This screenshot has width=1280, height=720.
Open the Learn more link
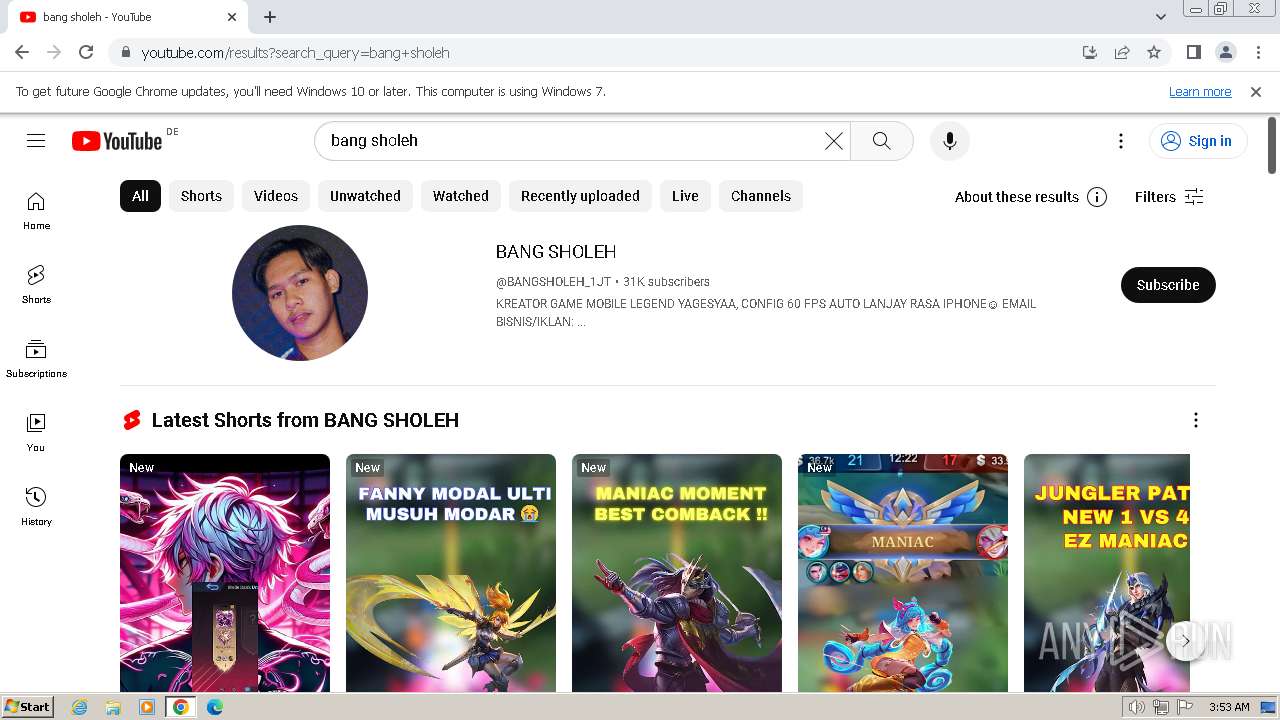tap(1200, 91)
